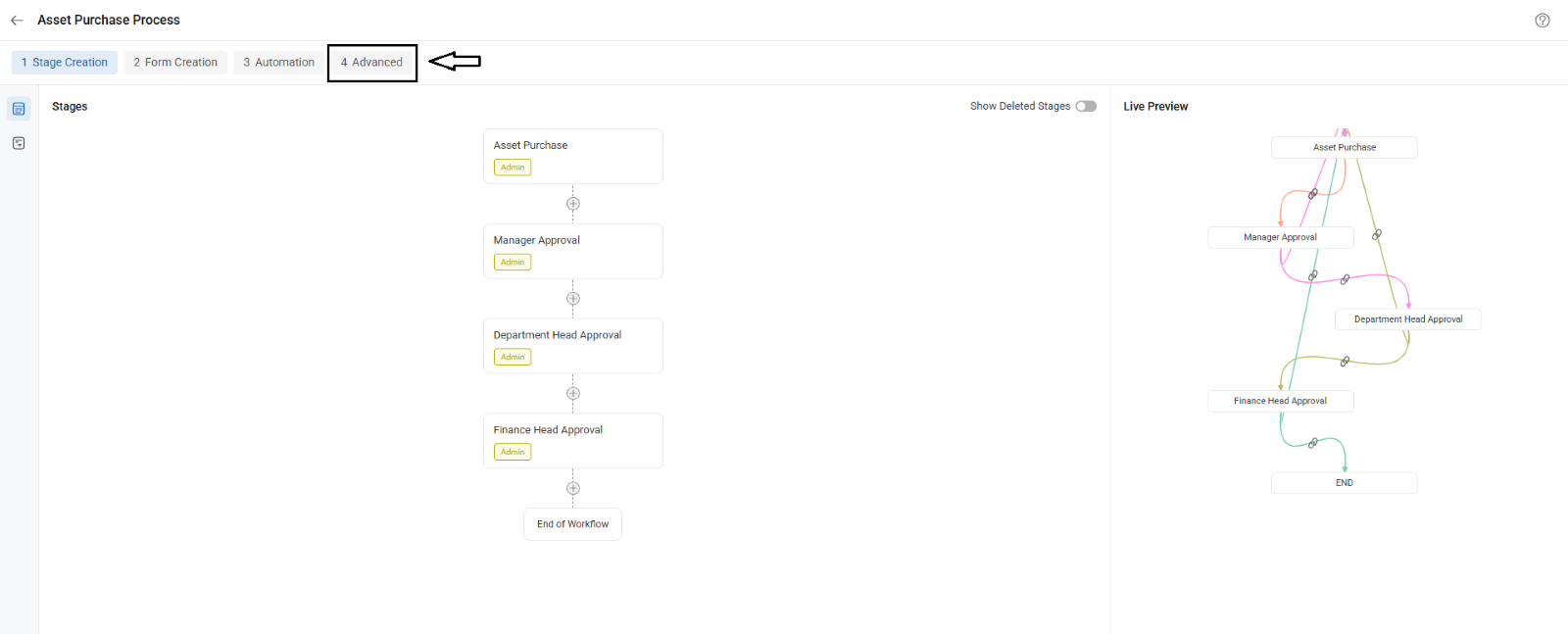This screenshot has height=634, width=1568.
Task: Select Department Head Approval node in Live Preview
Action: click(x=1407, y=319)
